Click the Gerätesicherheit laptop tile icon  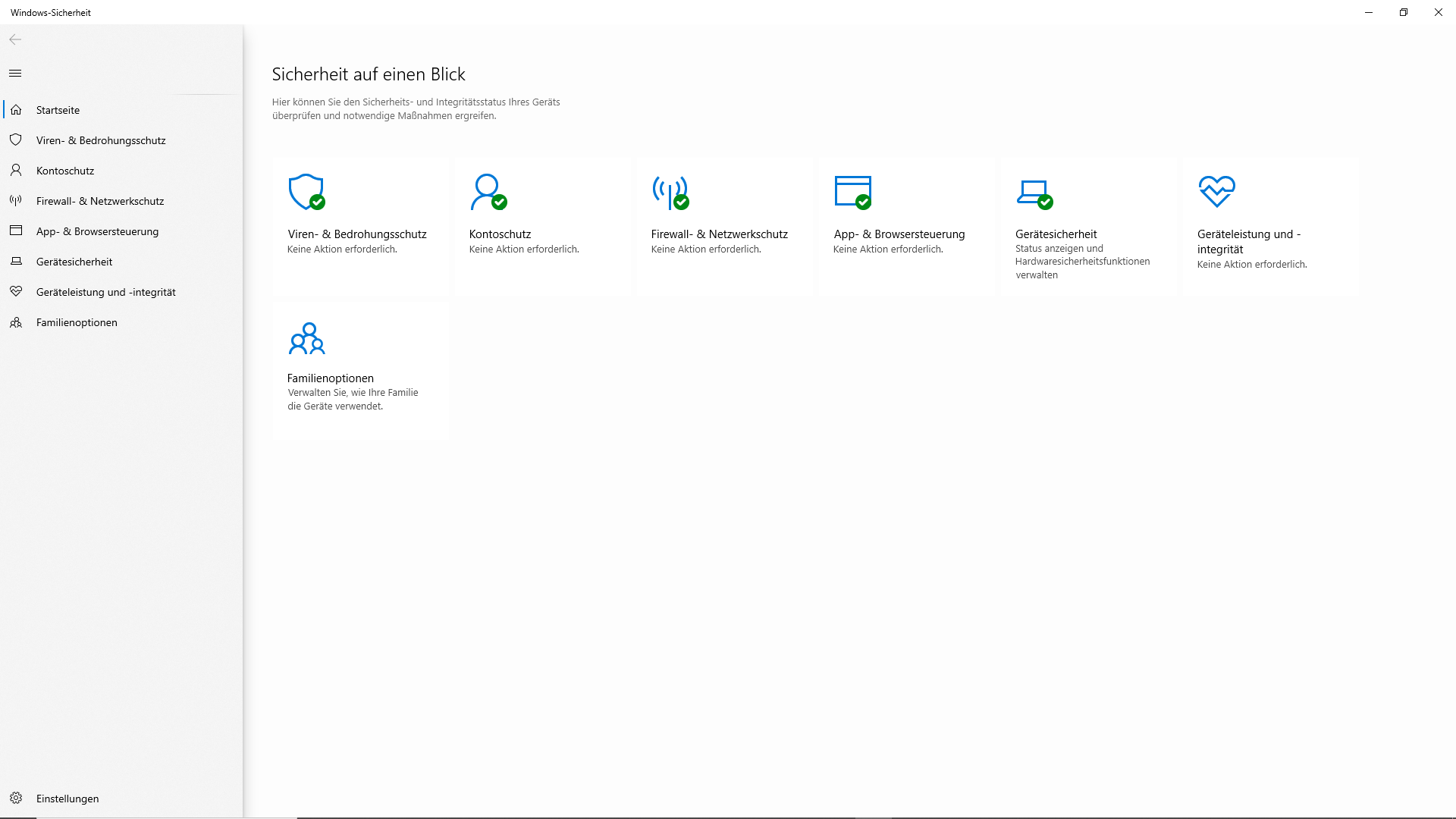(x=1034, y=192)
